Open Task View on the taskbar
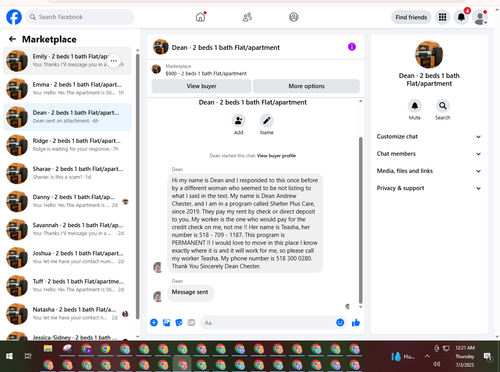Image resolution: width=500 pixels, height=372 pixels. [x=28, y=356]
